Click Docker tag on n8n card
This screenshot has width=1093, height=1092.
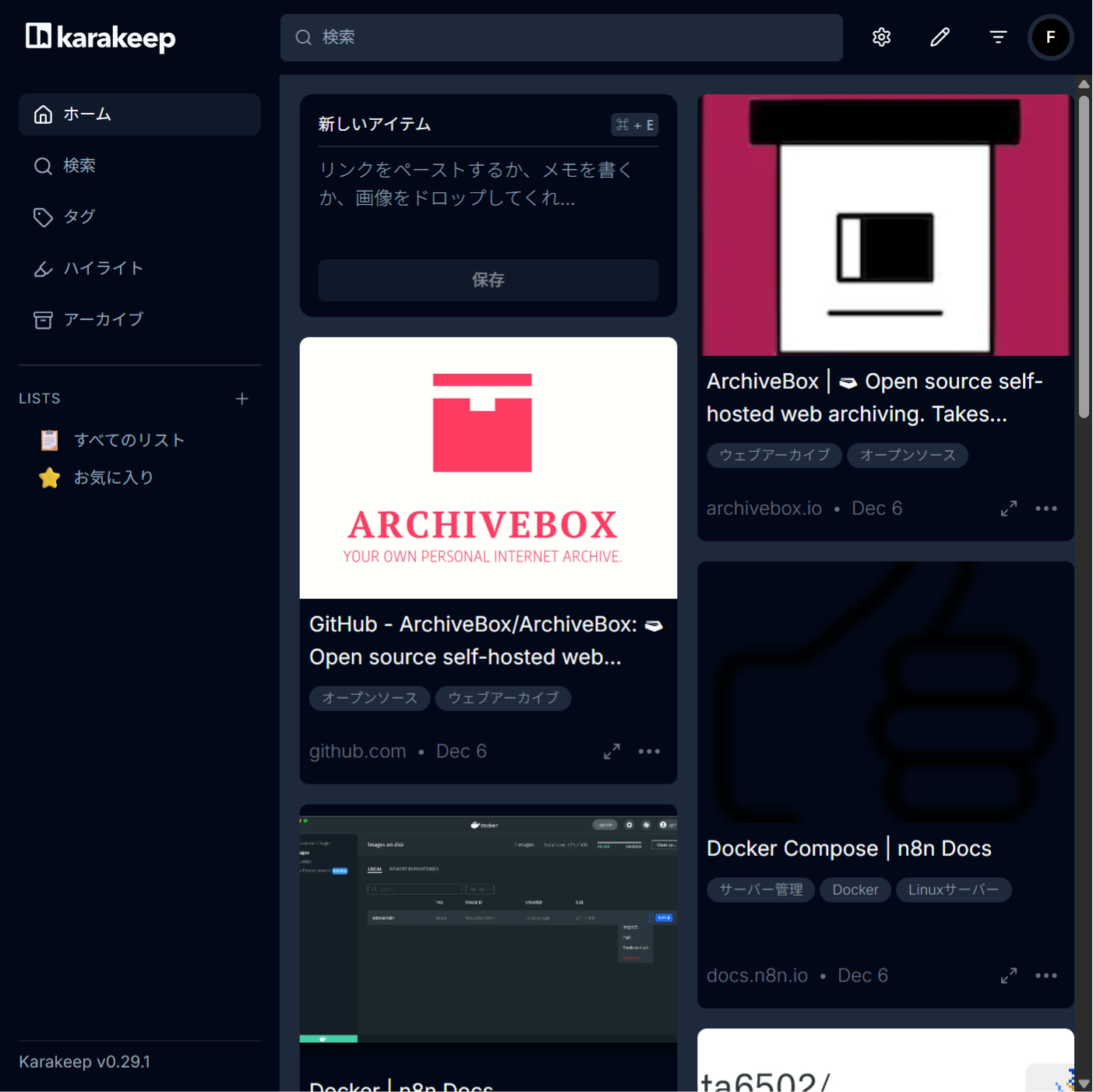click(855, 889)
